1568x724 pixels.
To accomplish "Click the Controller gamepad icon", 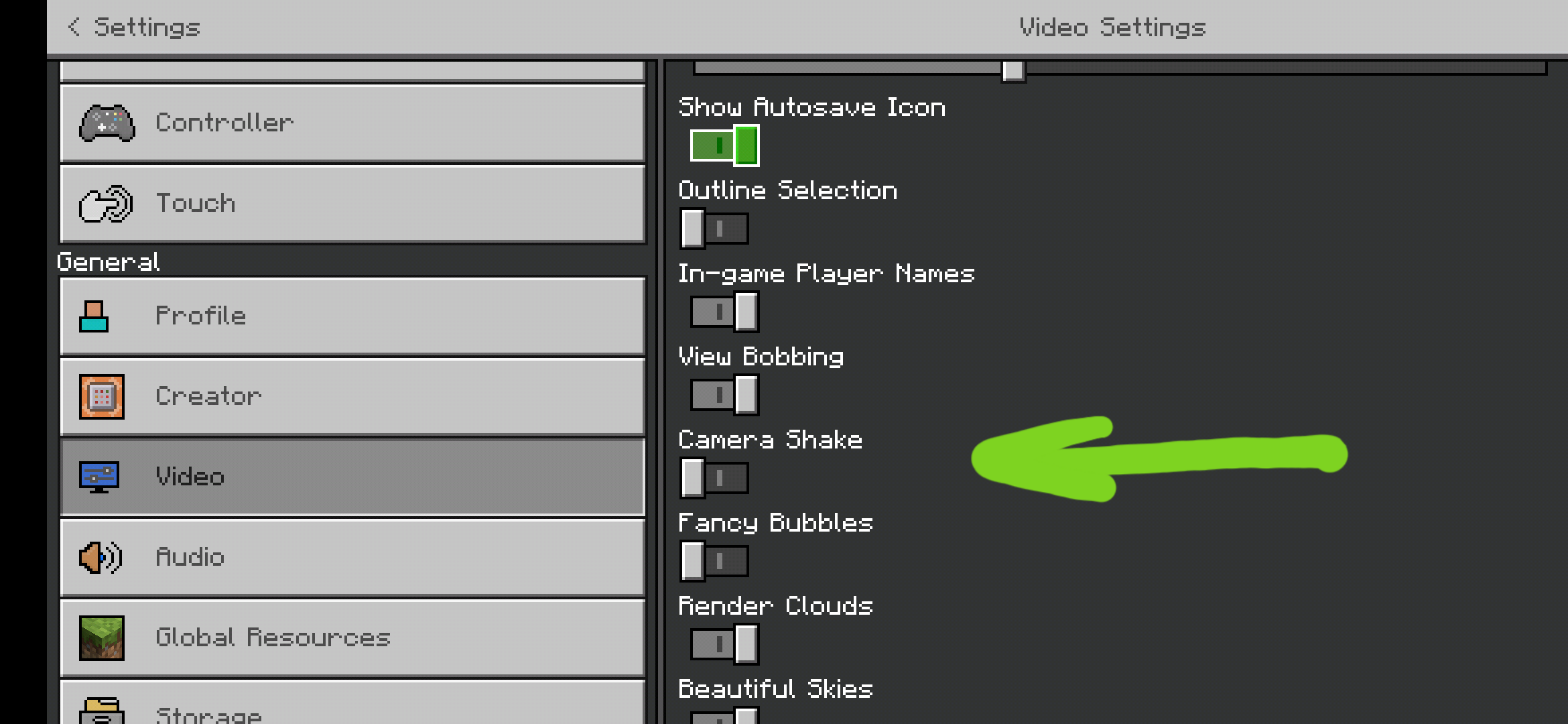I will (x=107, y=123).
